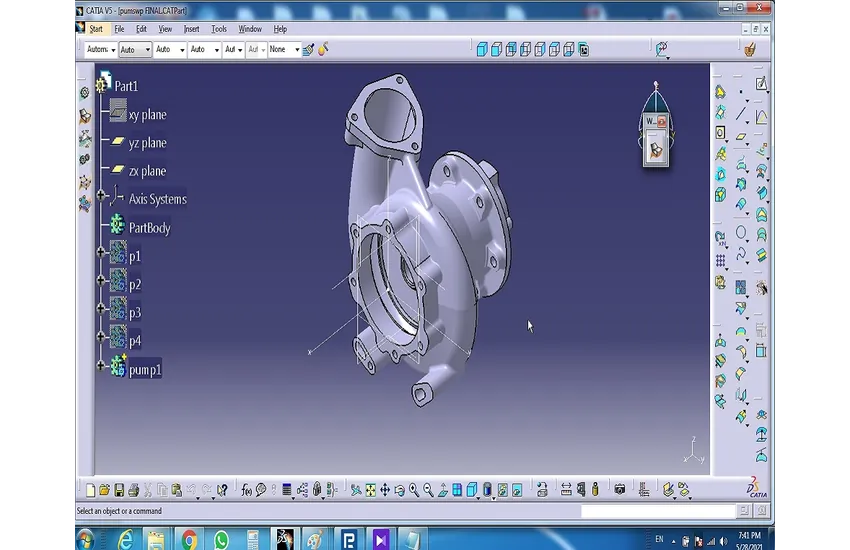The height and width of the screenshot is (550, 850).
Task: Open Google Chrome from the taskbar
Action: tap(189, 540)
